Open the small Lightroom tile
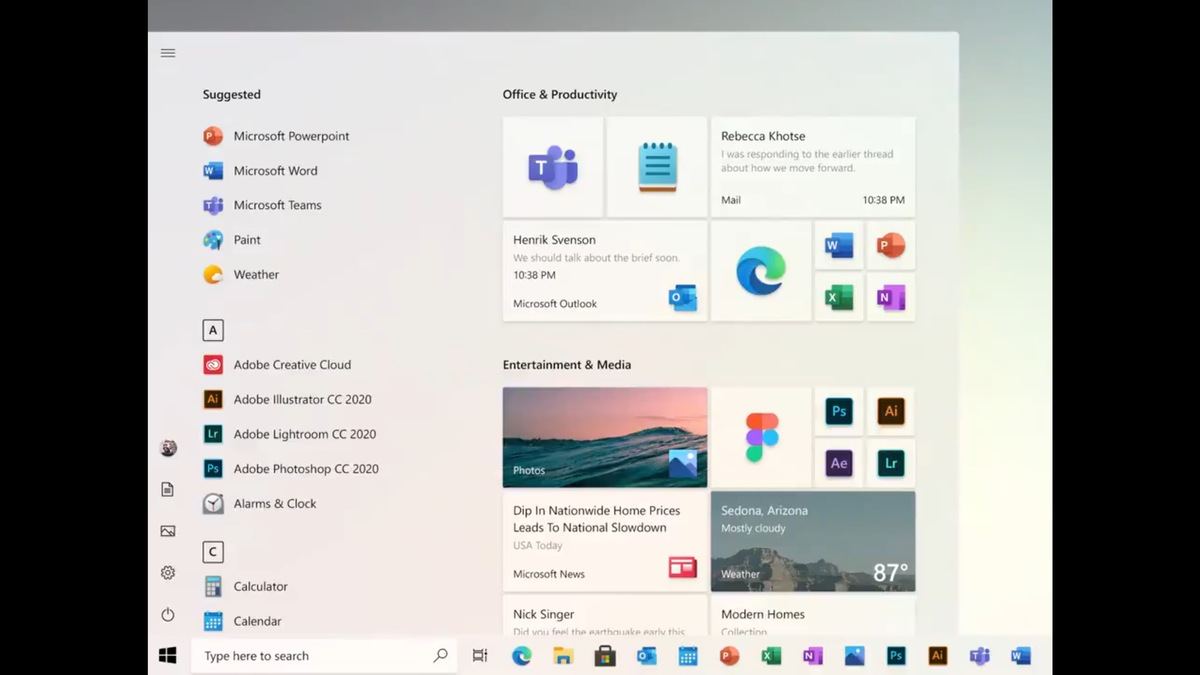 pos(891,463)
